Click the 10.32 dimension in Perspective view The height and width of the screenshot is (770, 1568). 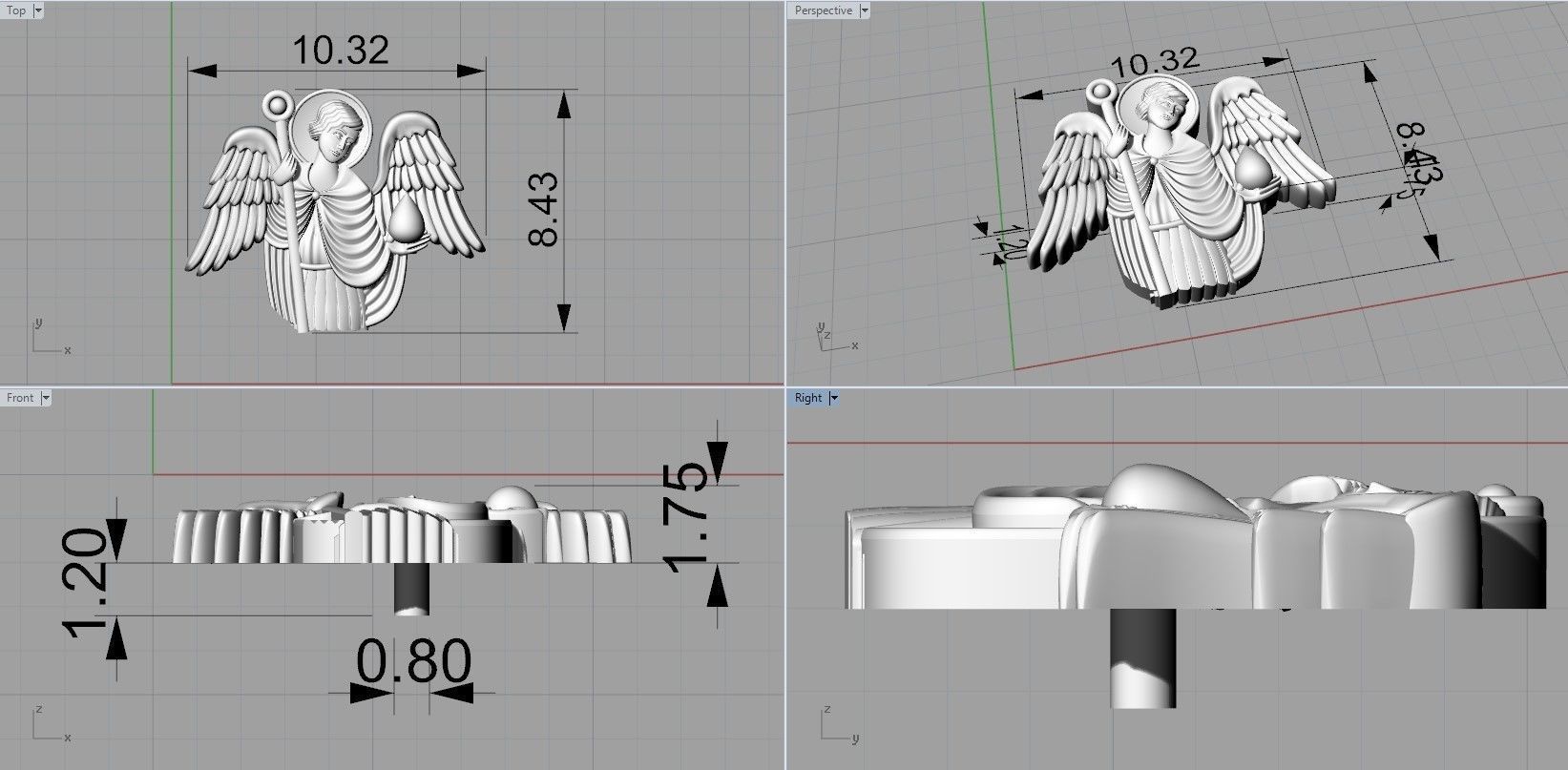pos(1155,63)
